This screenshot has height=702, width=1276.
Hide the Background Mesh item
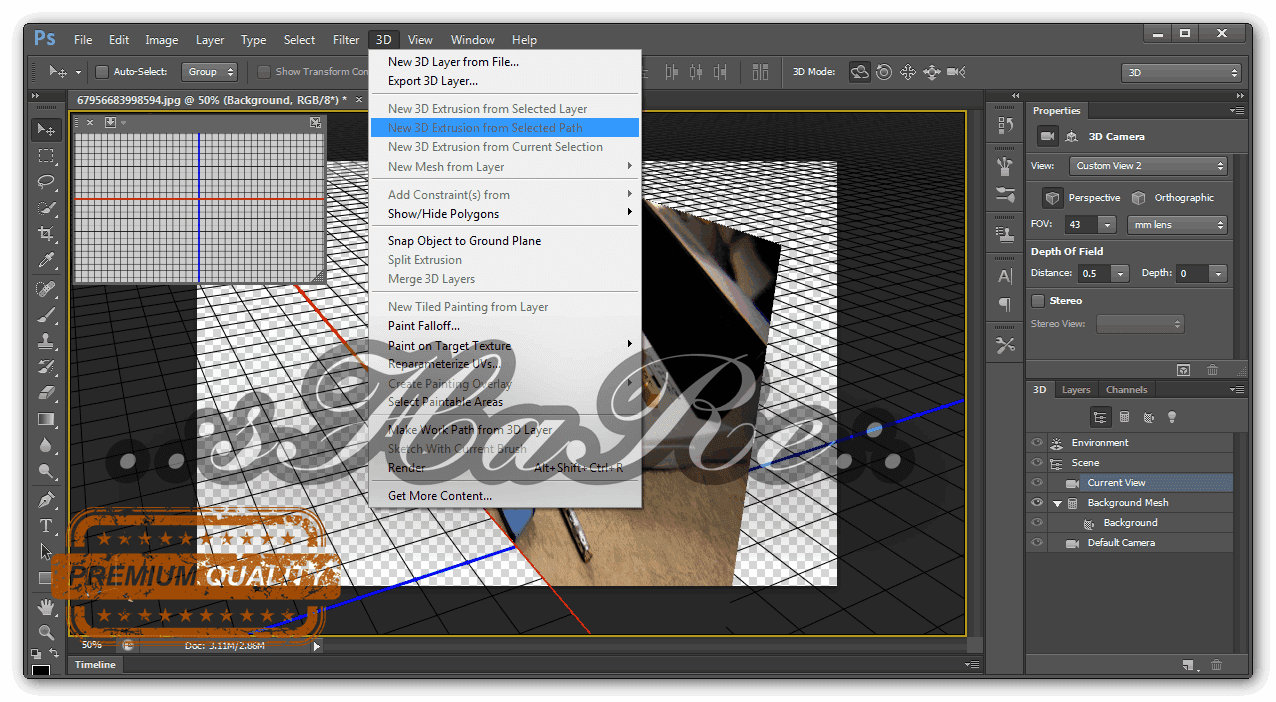click(x=1037, y=503)
